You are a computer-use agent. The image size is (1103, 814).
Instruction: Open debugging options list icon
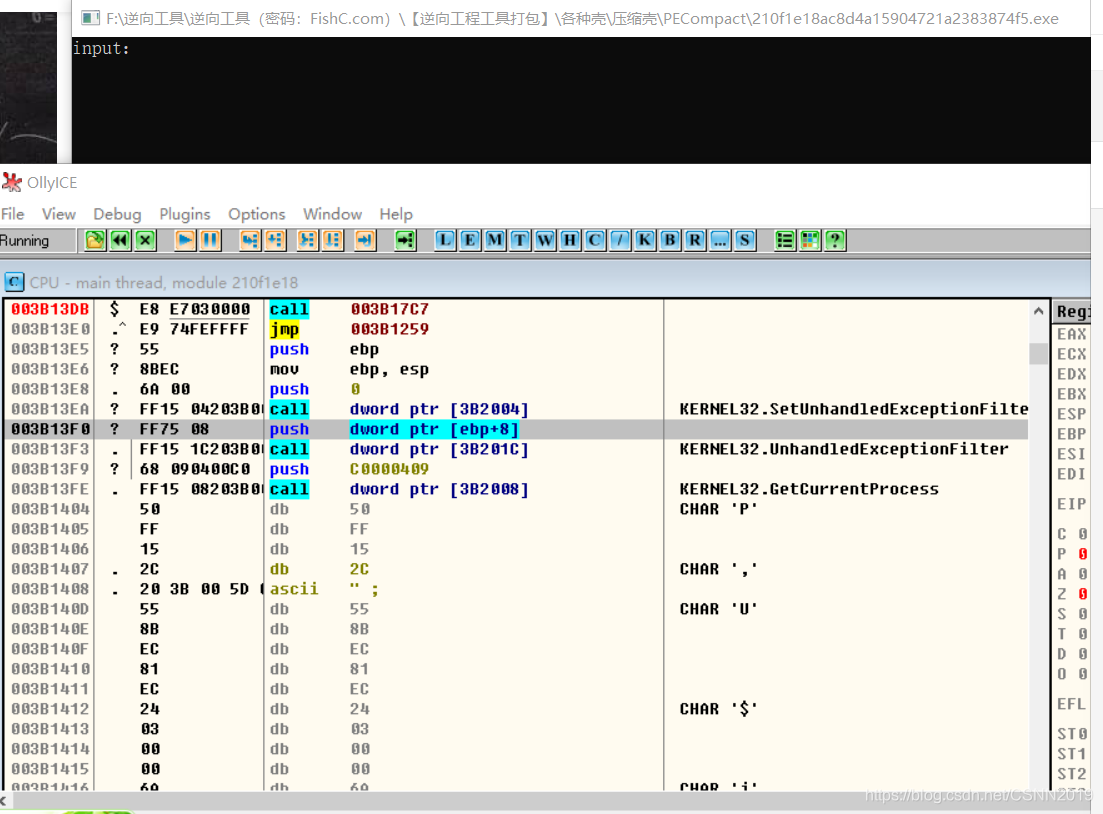(x=784, y=241)
